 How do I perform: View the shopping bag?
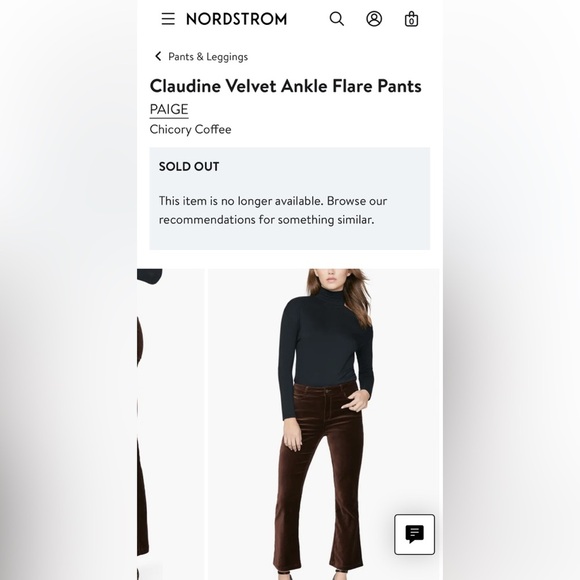[x=411, y=19]
